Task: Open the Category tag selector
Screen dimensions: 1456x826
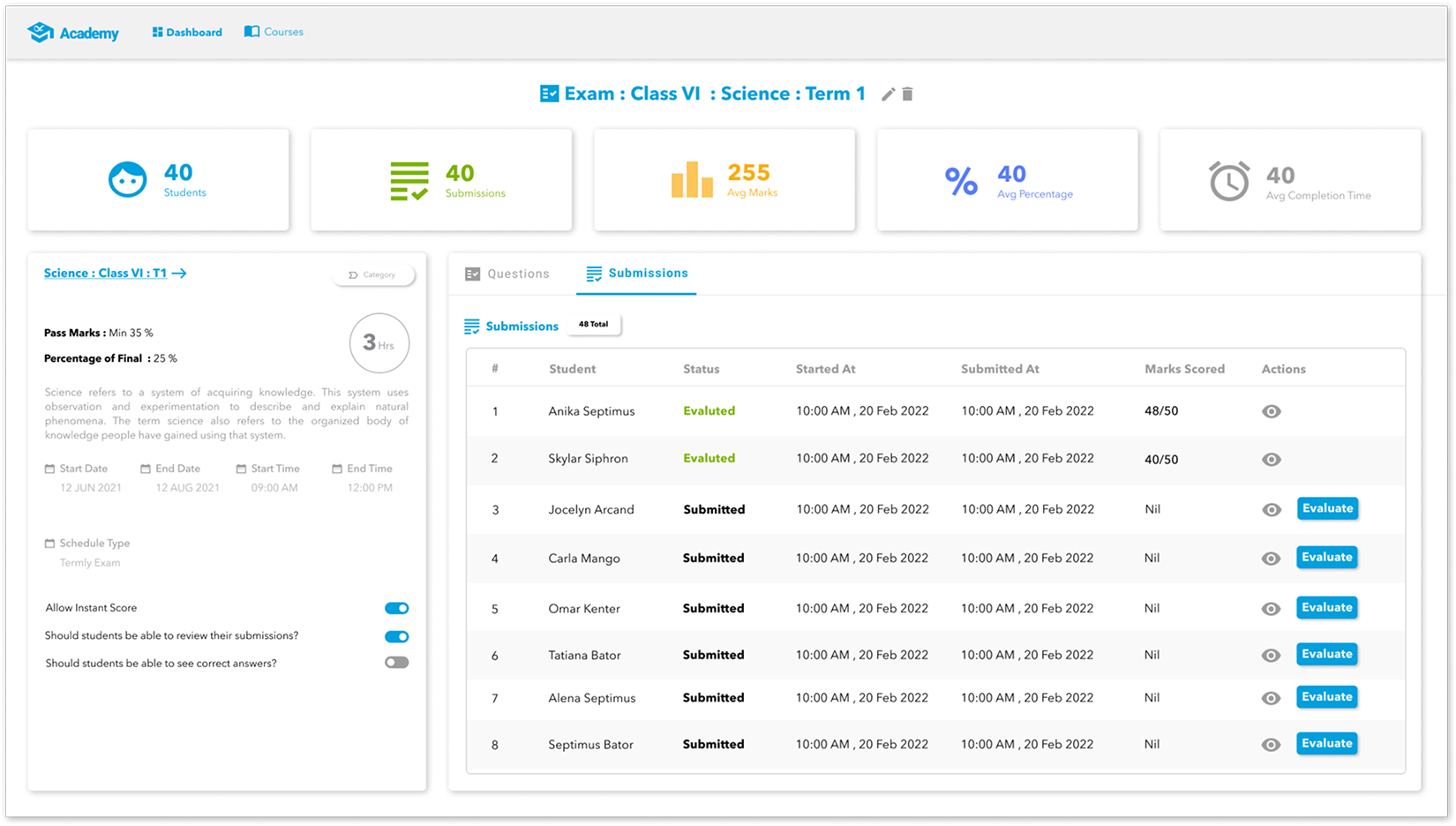Action: tap(373, 275)
